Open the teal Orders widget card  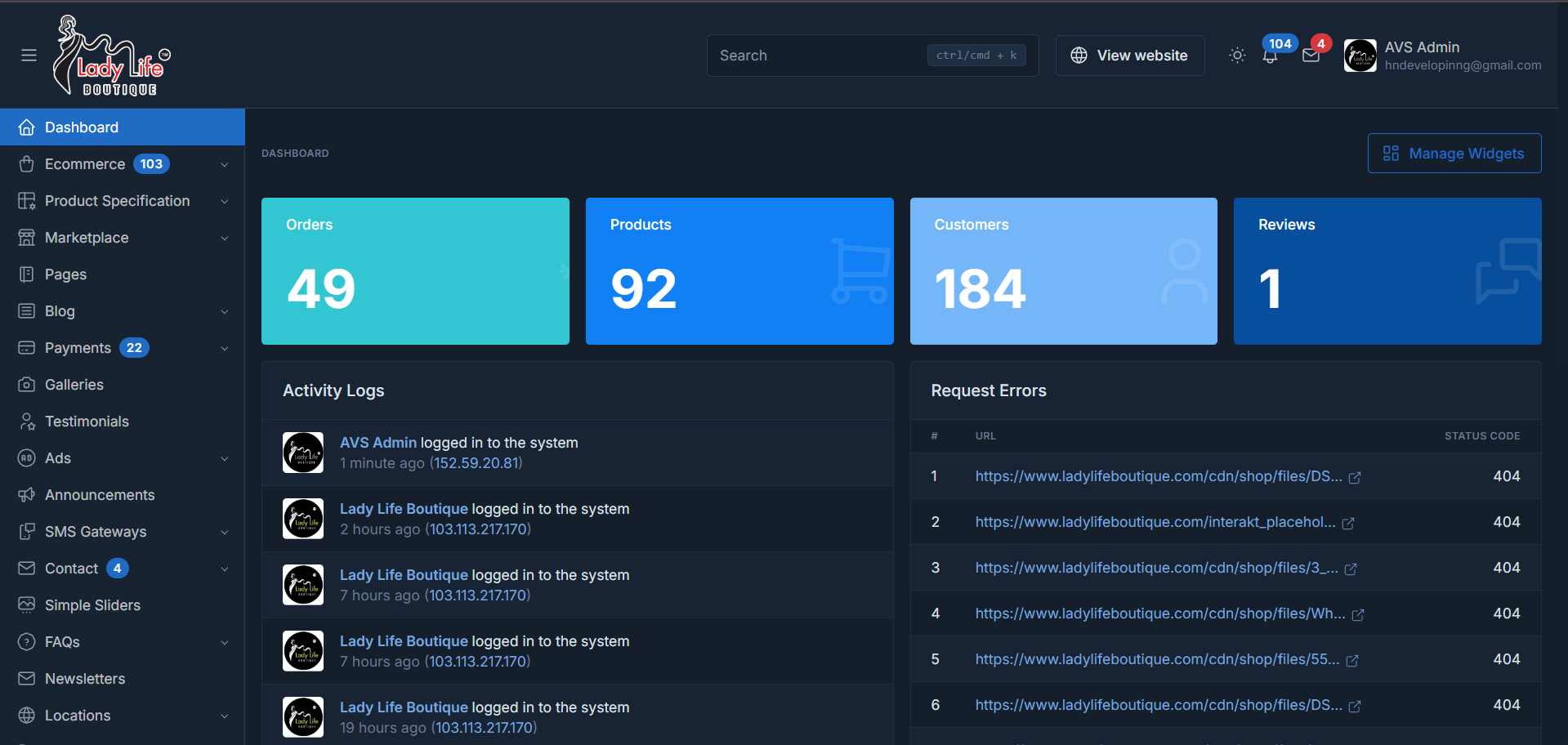pyautogui.click(x=415, y=271)
